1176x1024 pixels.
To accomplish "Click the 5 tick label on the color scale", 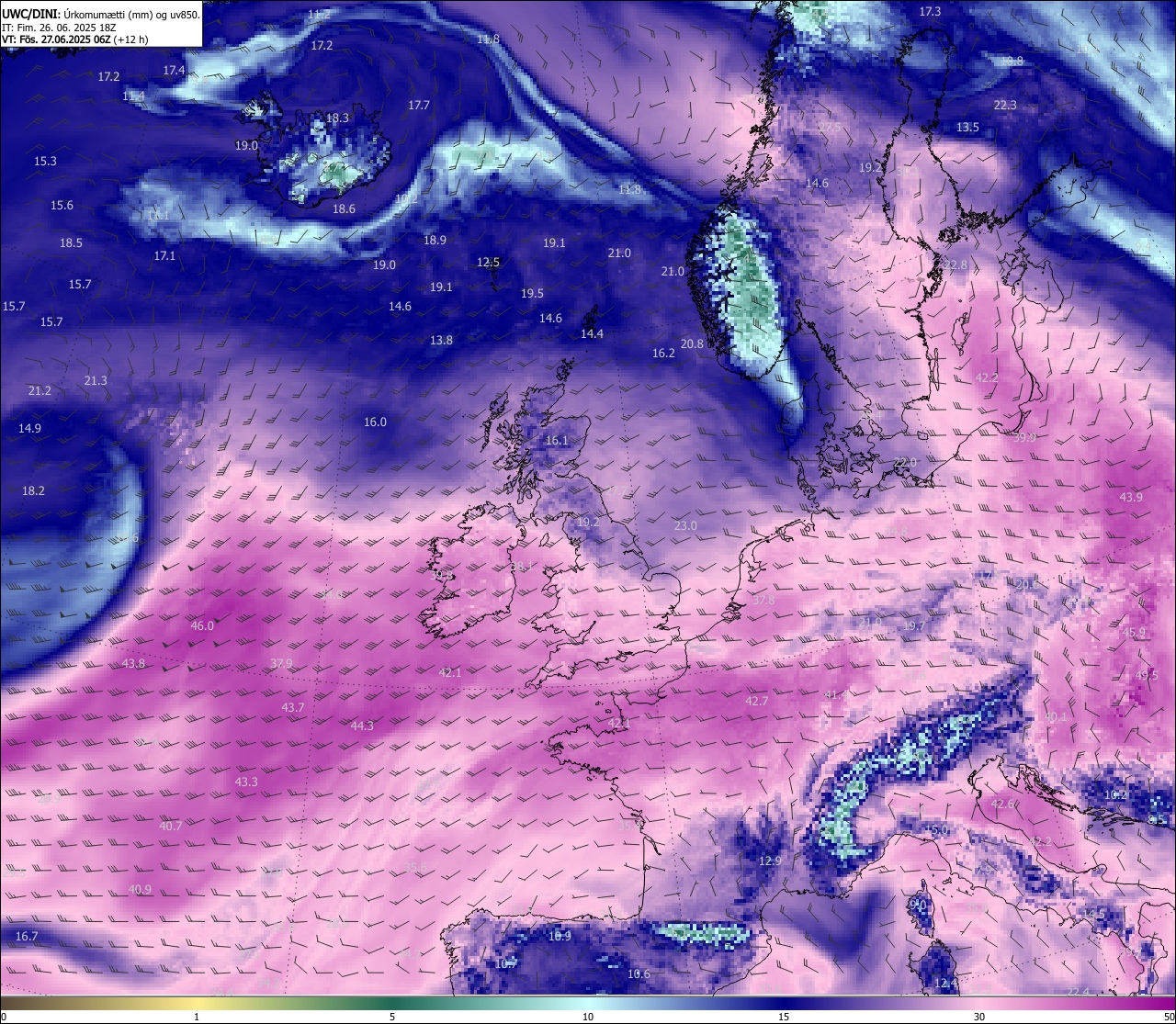I will (x=392, y=1017).
